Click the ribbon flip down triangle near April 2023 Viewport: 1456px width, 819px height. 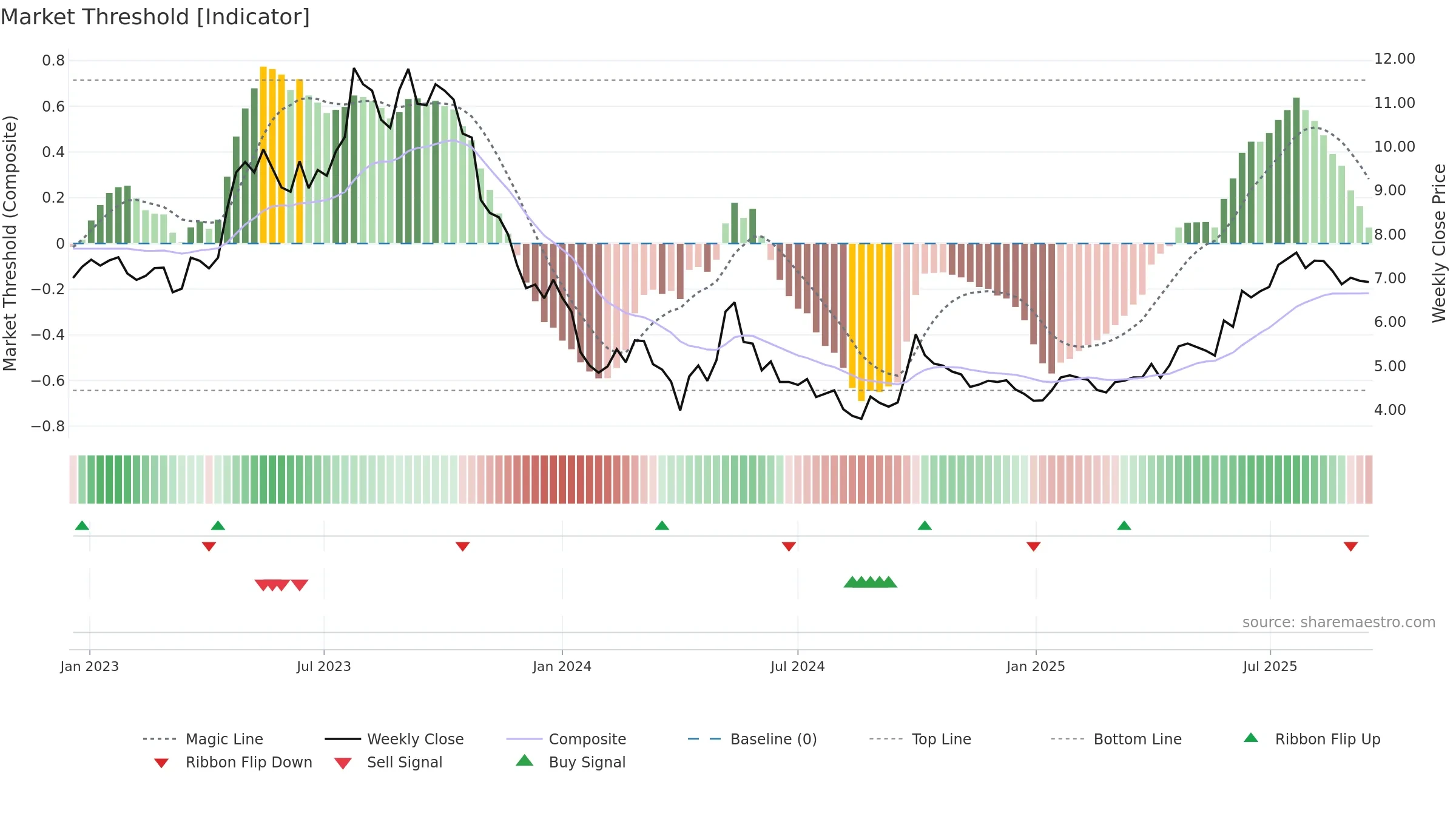[x=209, y=547]
